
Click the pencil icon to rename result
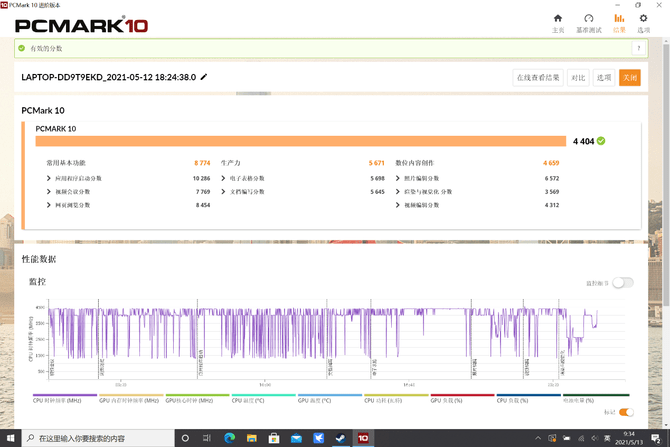coord(204,77)
